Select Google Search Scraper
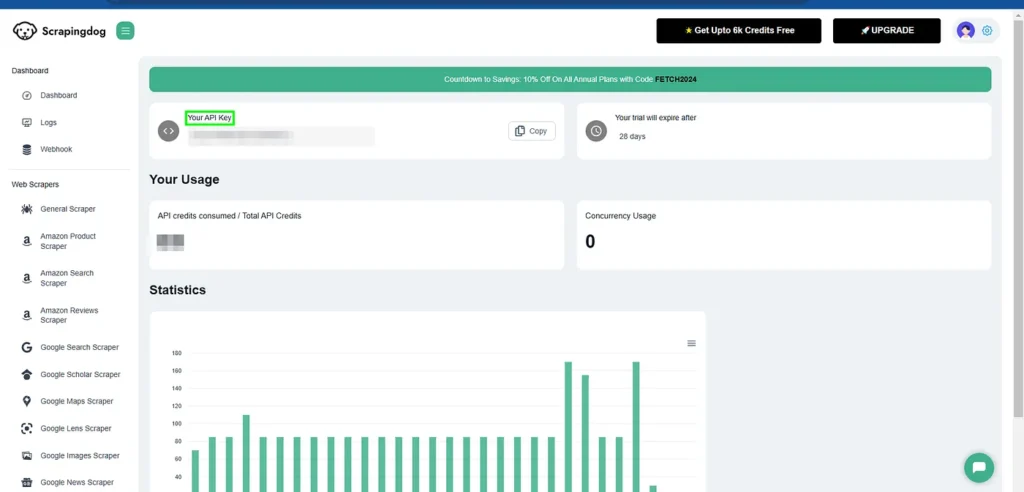Viewport: 1024px width, 492px height. 78,347
